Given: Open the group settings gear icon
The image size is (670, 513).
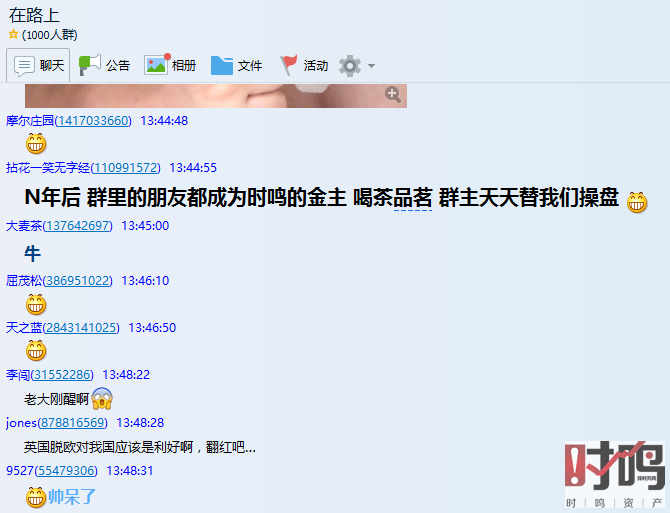Looking at the screenshot, I should (x=350, y=66).
